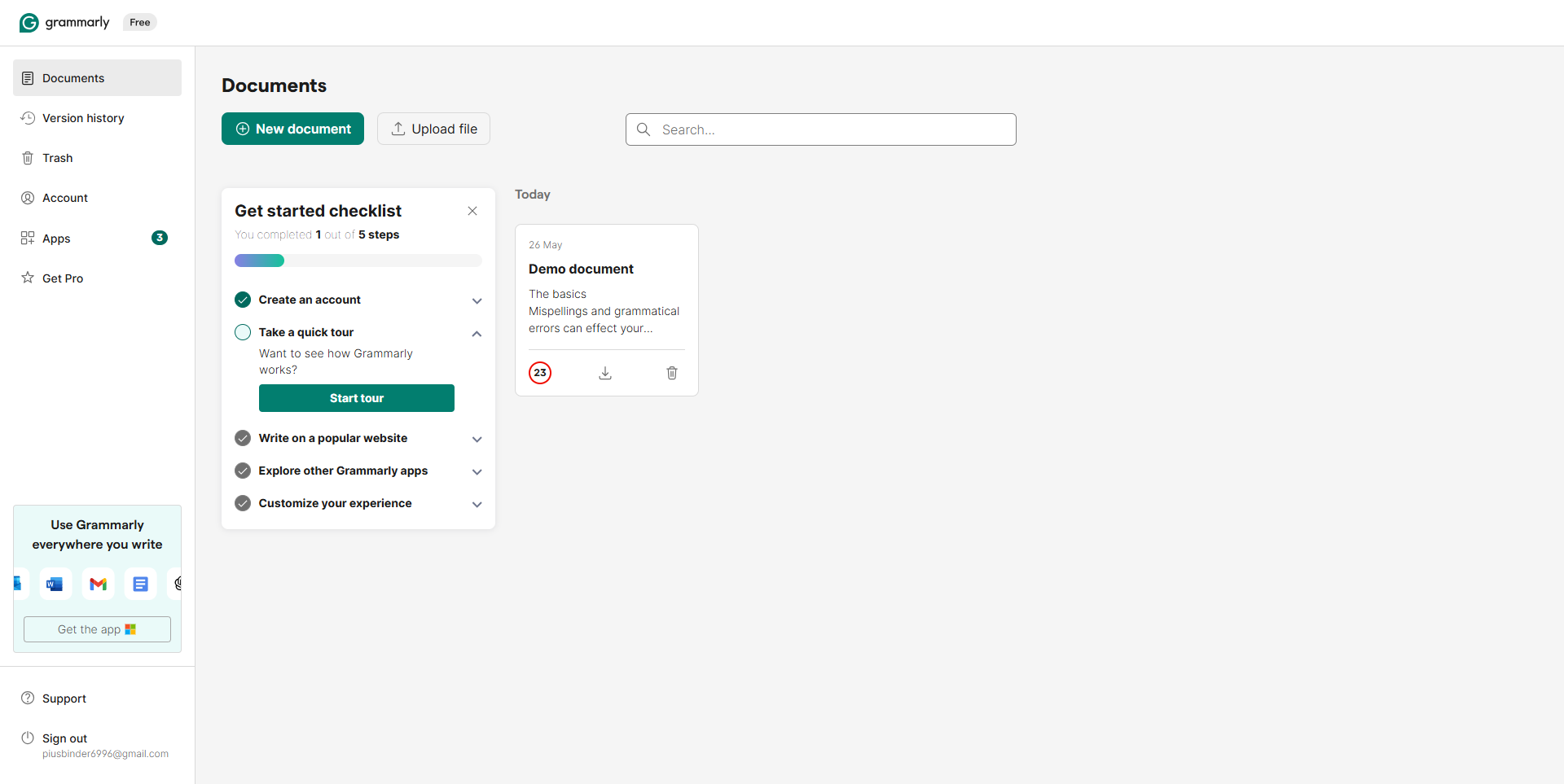1564x784 pixels.
Task: Start the quick tour
Action: point(357,398)
